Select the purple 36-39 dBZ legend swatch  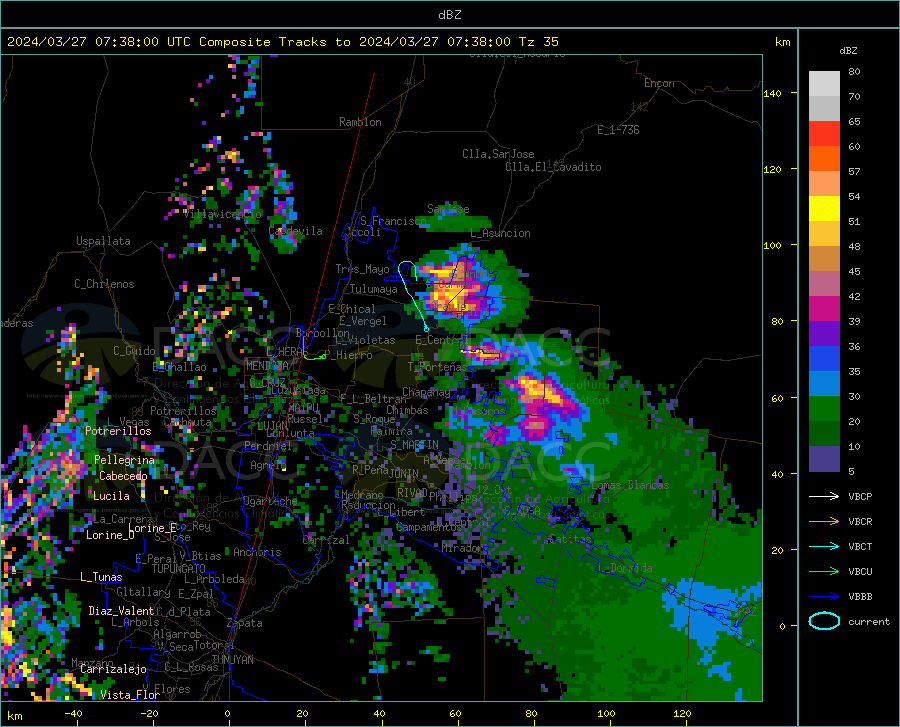824,334
